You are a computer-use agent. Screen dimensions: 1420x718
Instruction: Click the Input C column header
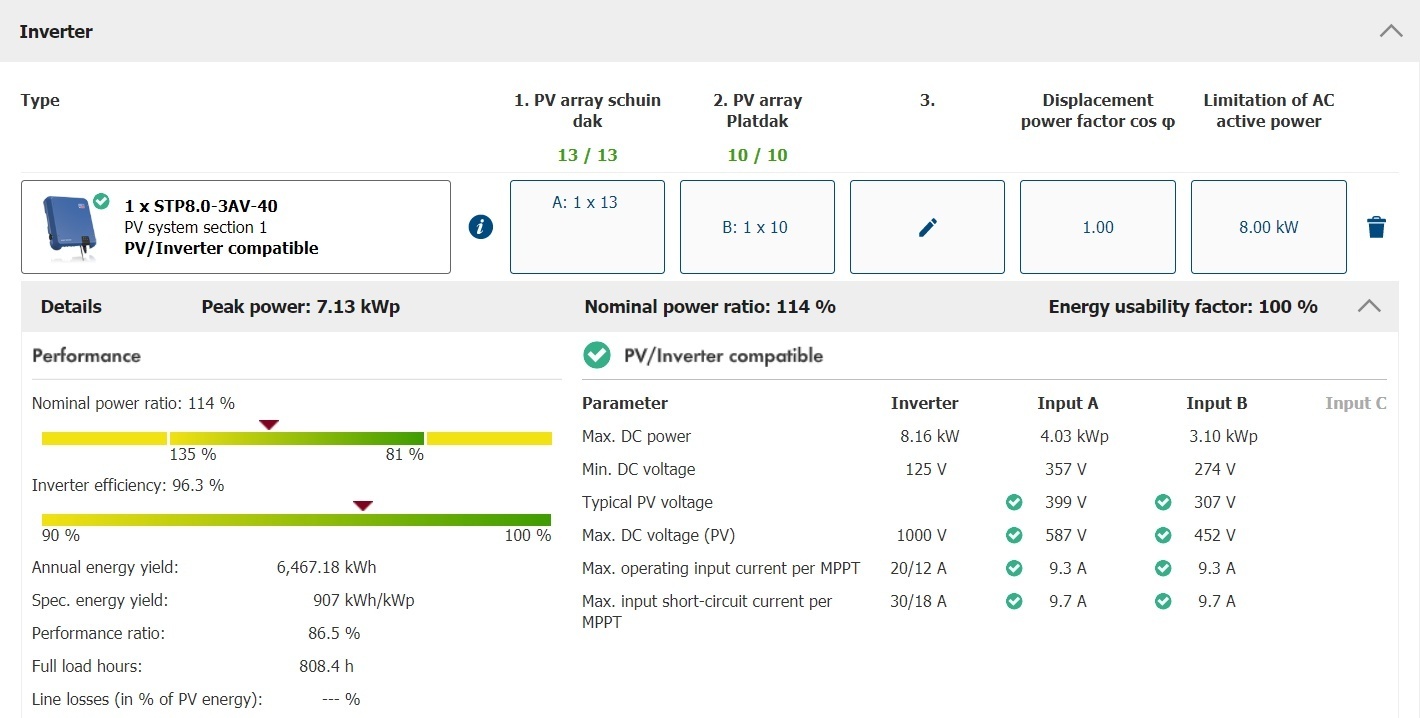1355,403
